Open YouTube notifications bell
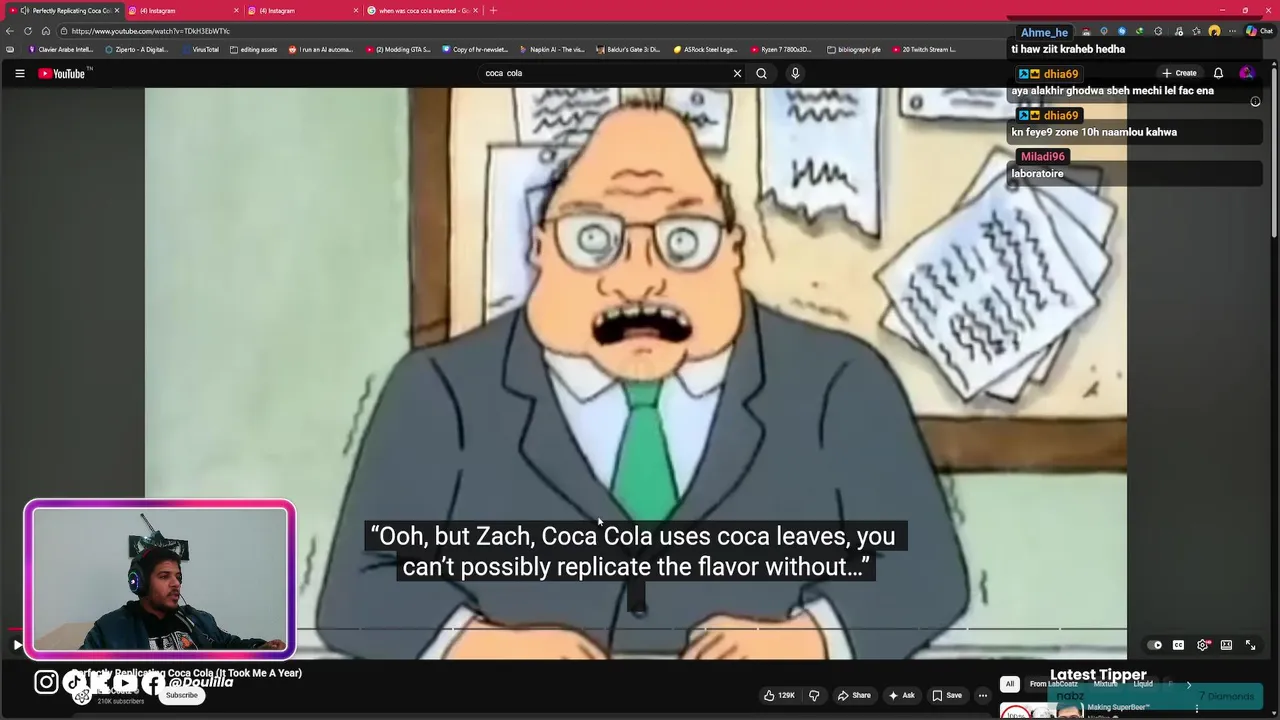This screenshot has width=1280, height=720. 1218,73
